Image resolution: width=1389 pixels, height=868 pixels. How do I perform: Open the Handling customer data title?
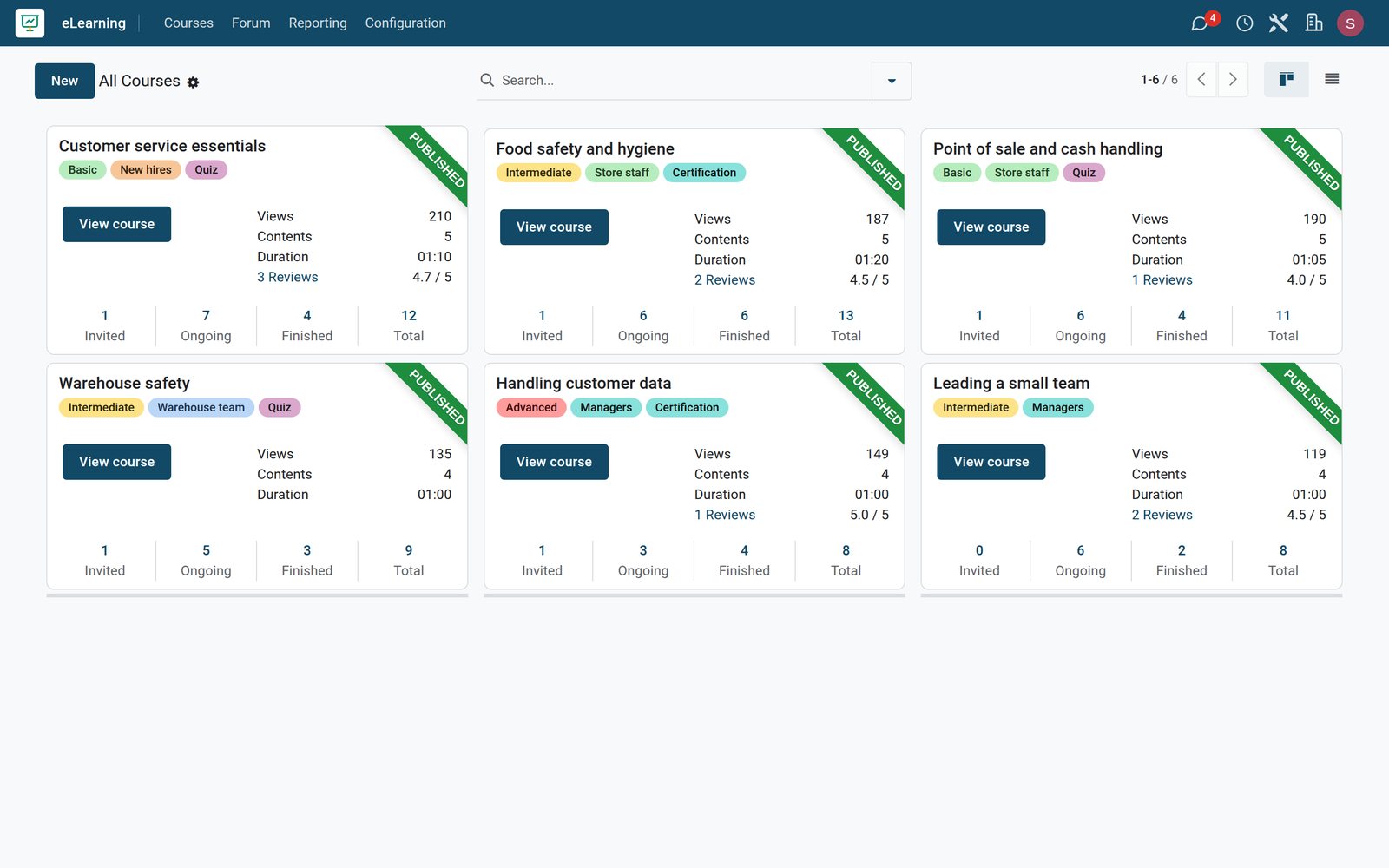(583, 383)
